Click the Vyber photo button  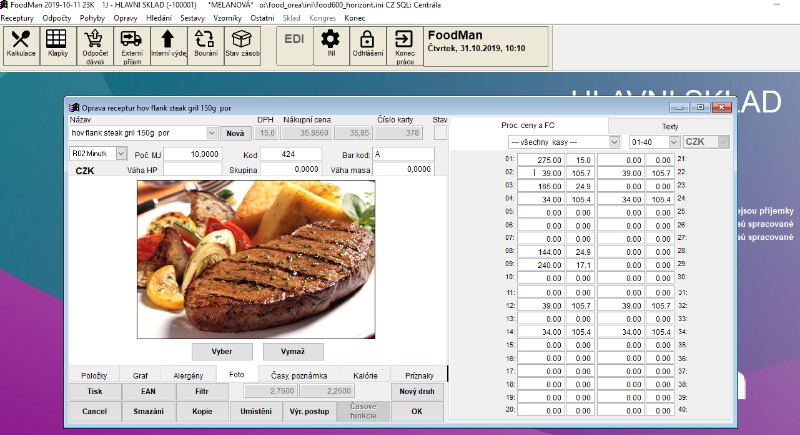(222, 351)
